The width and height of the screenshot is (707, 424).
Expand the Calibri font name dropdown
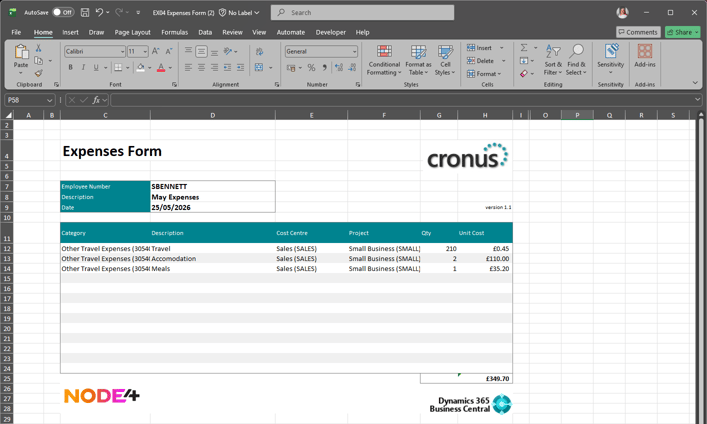point(122,51)
